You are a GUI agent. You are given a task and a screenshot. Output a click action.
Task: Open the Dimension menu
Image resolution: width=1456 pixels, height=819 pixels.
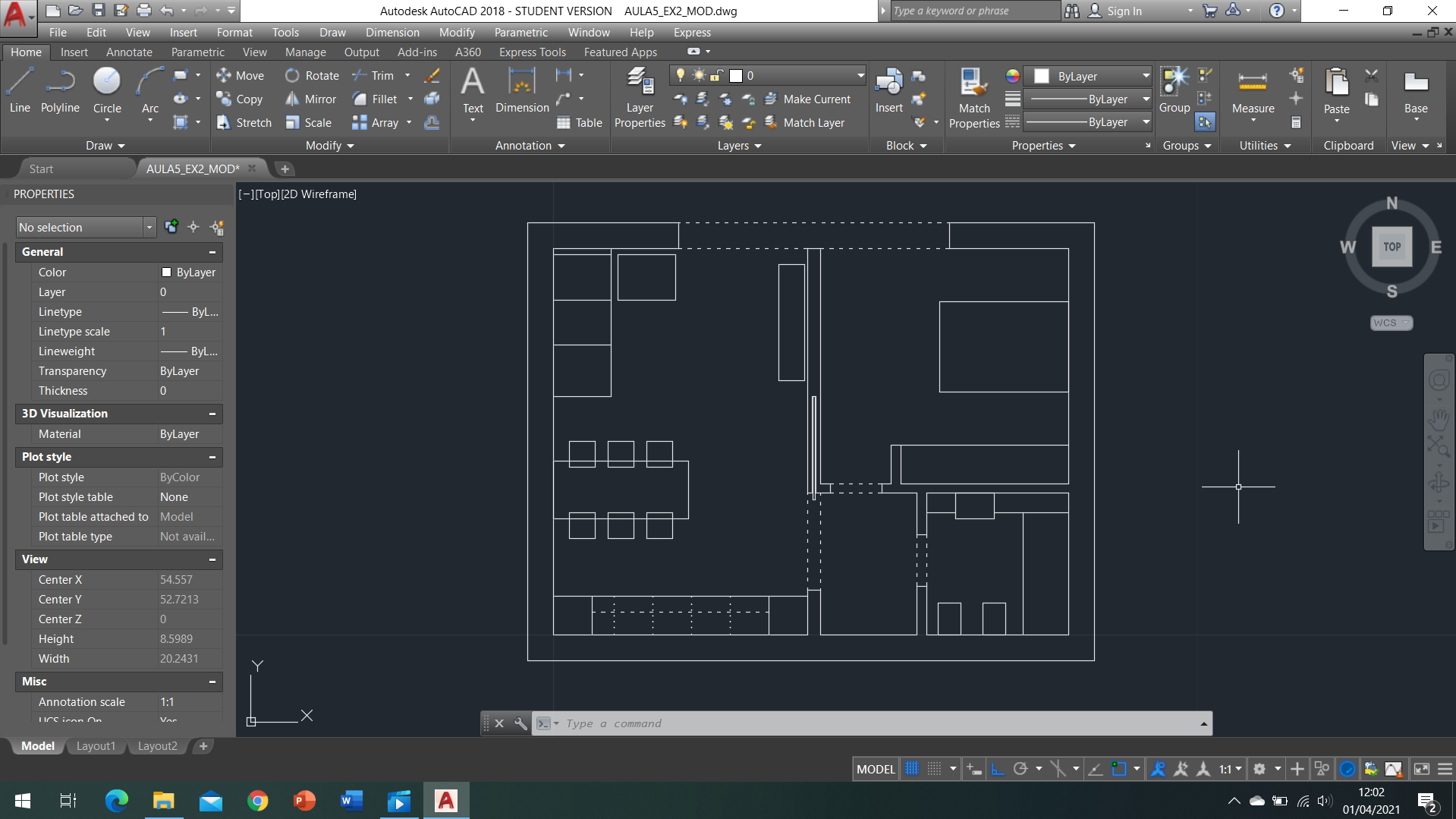pyautogui.click(x=392, y=33)
